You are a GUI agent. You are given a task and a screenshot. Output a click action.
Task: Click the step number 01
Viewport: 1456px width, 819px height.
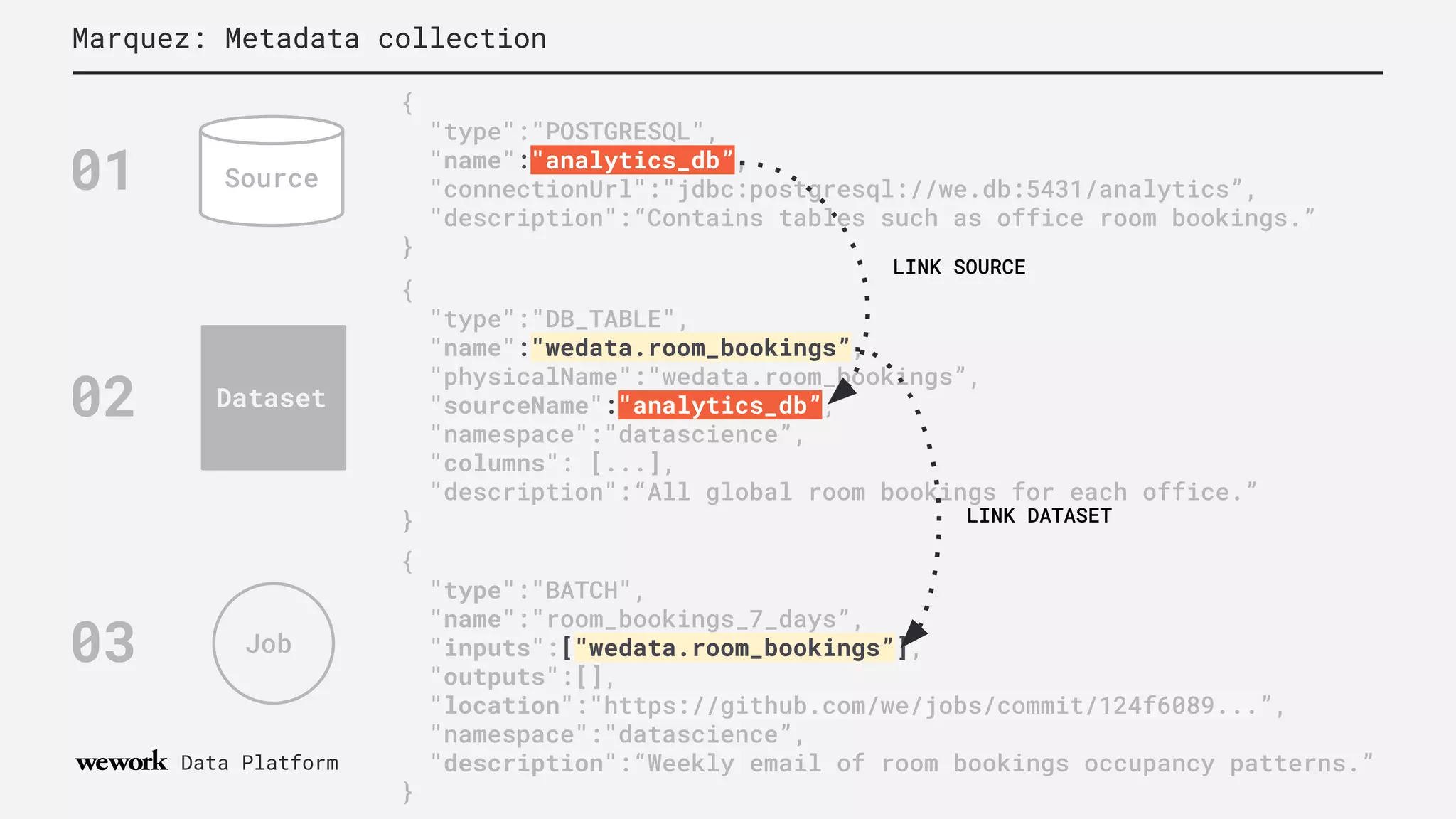(101, 171)
